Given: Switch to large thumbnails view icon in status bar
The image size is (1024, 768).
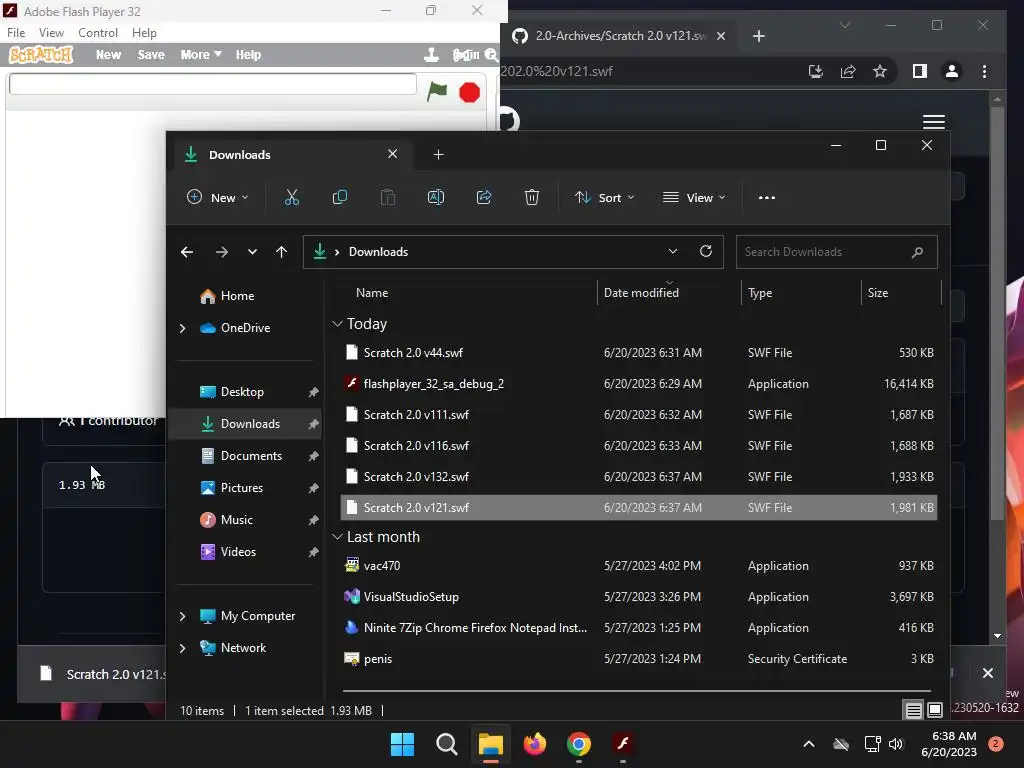Looking at the screenshot, I should click(x=935, y=710).
